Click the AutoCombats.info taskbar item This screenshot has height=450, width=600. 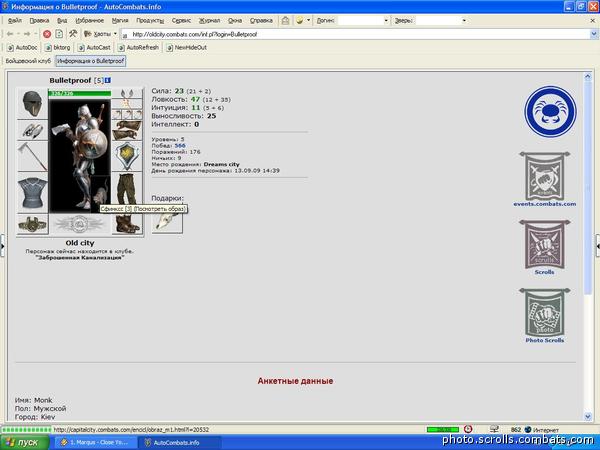click(179, 442)
